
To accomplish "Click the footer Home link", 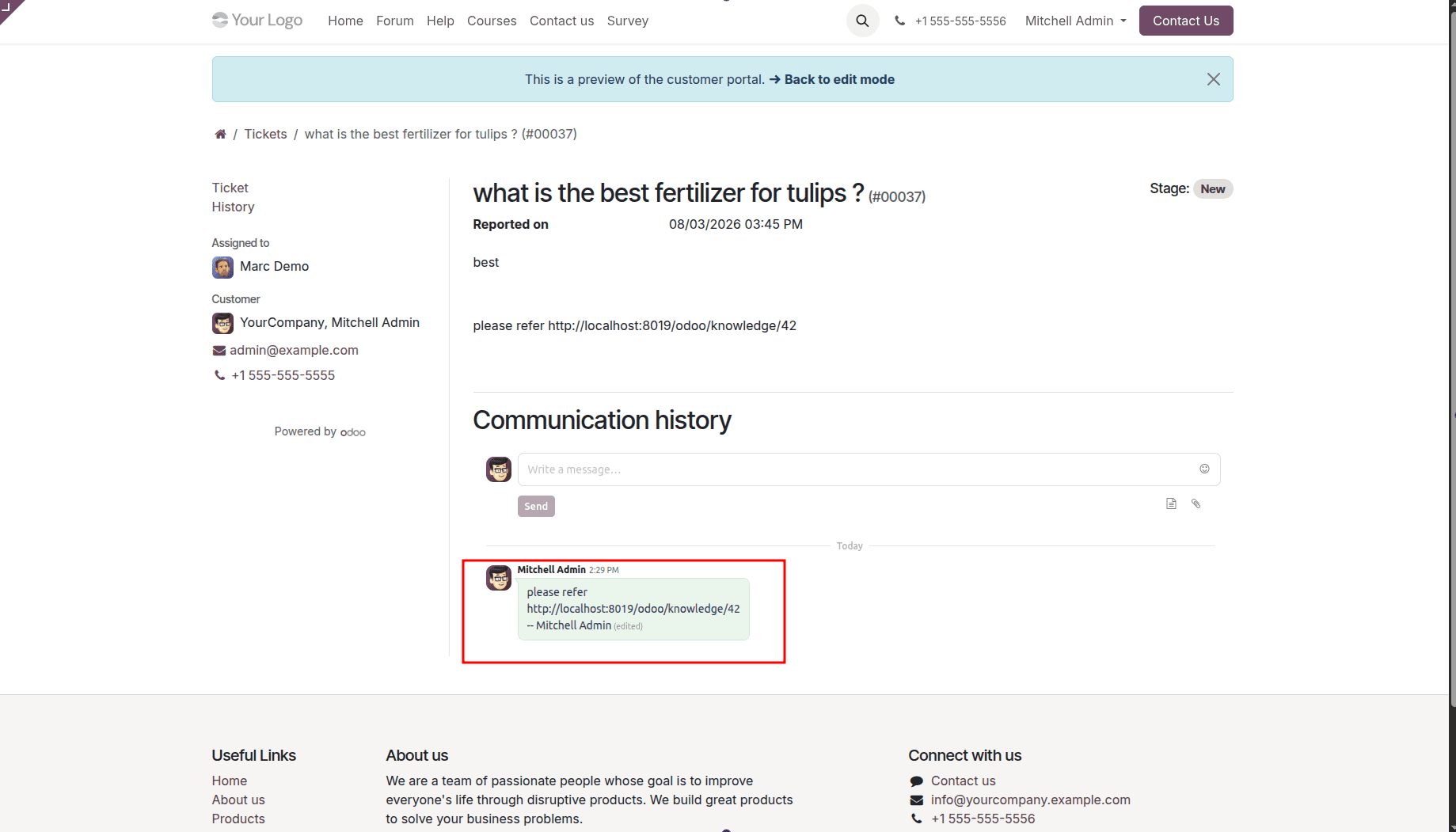I will coord(229,781).
